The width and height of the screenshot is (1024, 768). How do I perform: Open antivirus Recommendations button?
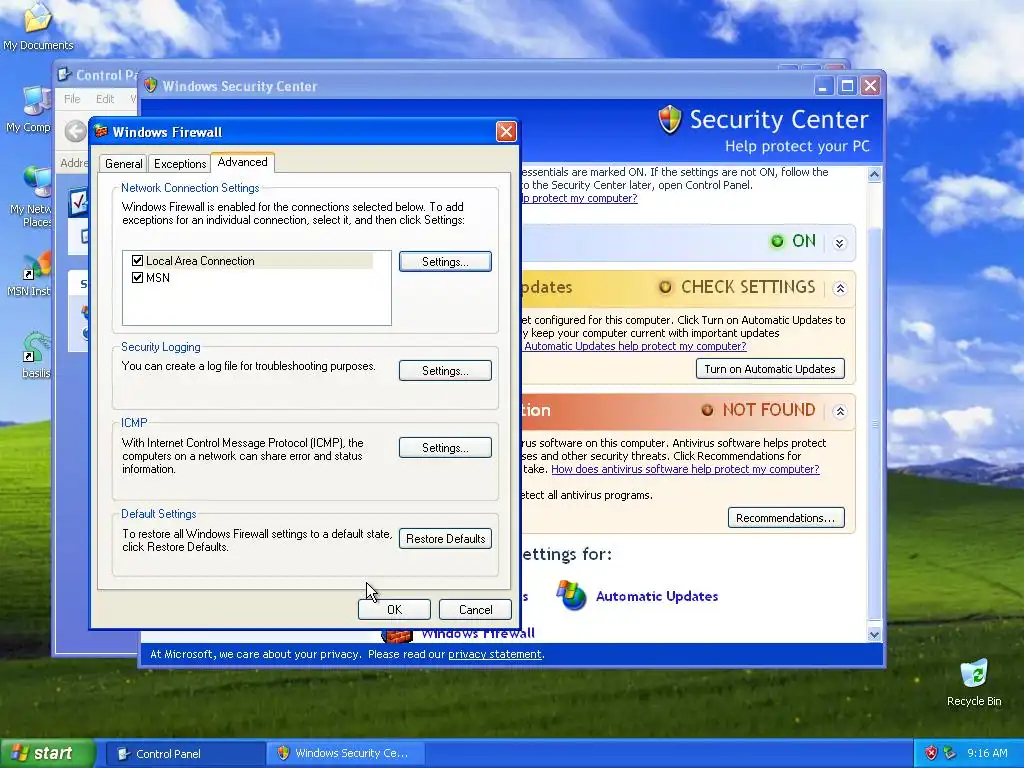(786, 518)
